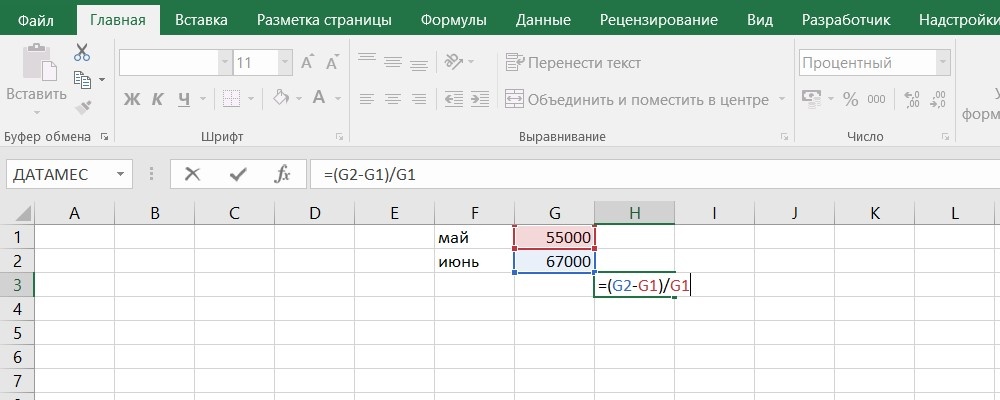Align text to bottom edge

point(418,63)
